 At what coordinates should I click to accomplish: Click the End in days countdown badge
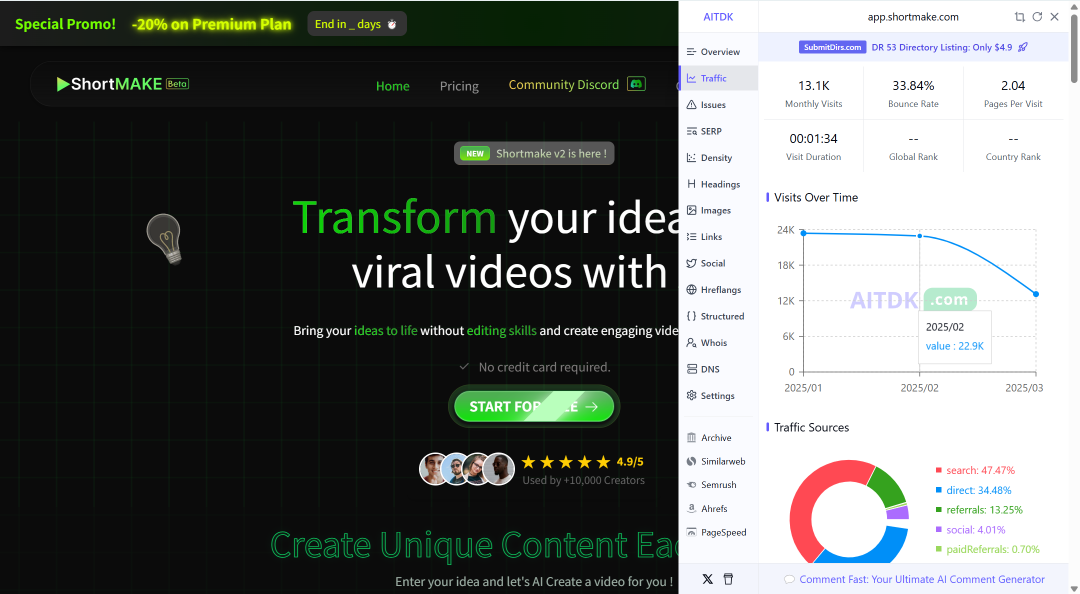pos(357,24)
